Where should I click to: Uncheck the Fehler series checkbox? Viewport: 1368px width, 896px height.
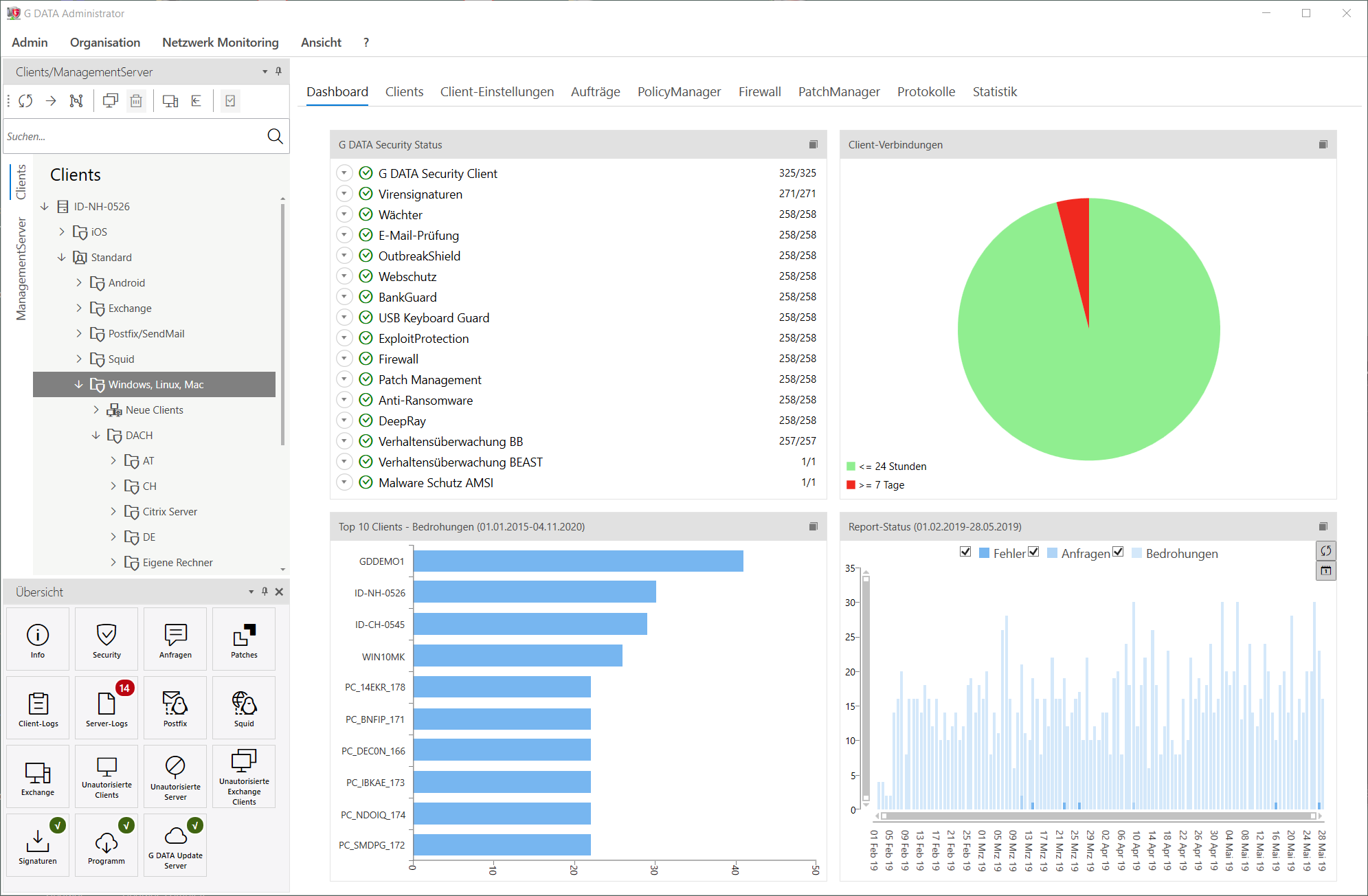click(965, 552)
